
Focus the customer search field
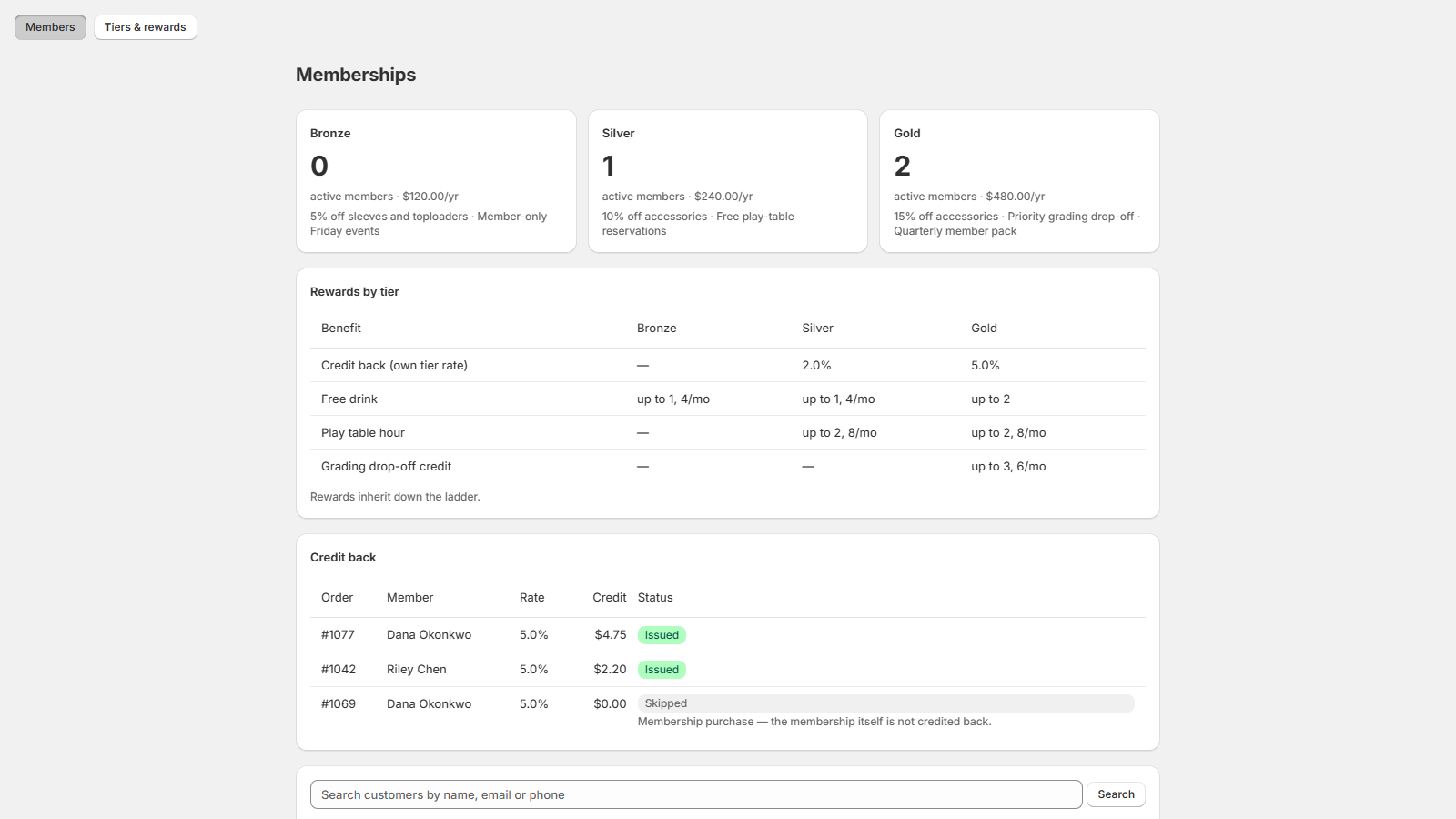(696, 794)
